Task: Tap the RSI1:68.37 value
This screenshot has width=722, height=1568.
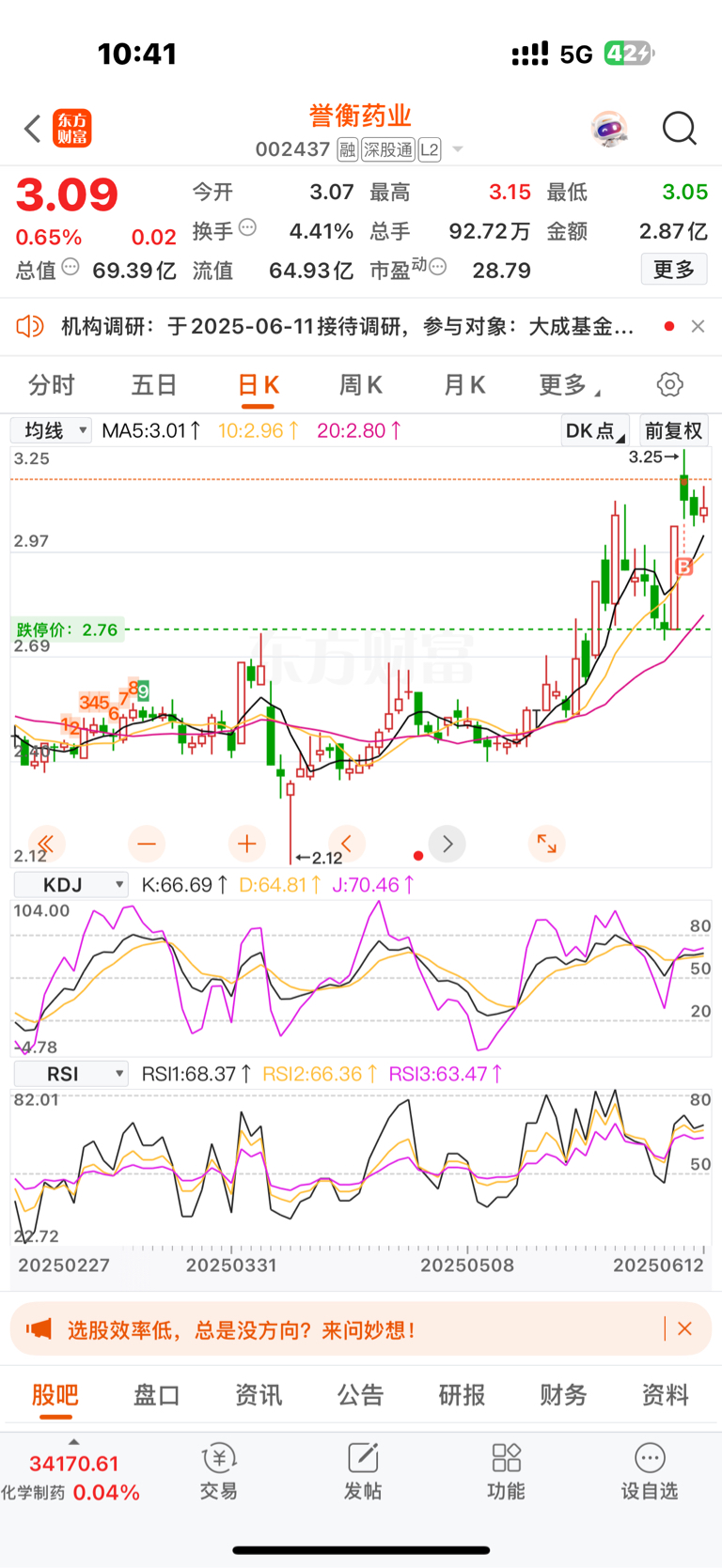Action: tap(196, 1074)
